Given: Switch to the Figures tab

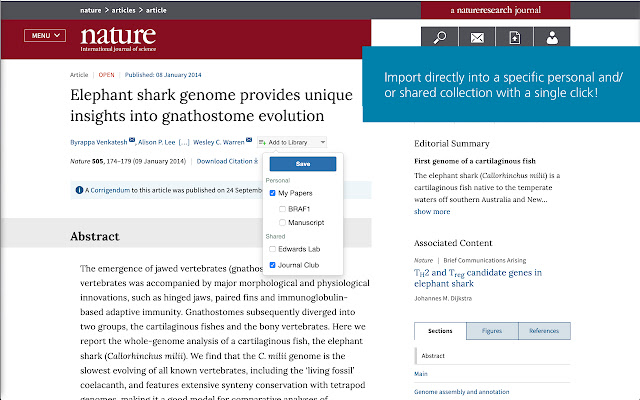Looking at the screenshot, I should [491, 330].
